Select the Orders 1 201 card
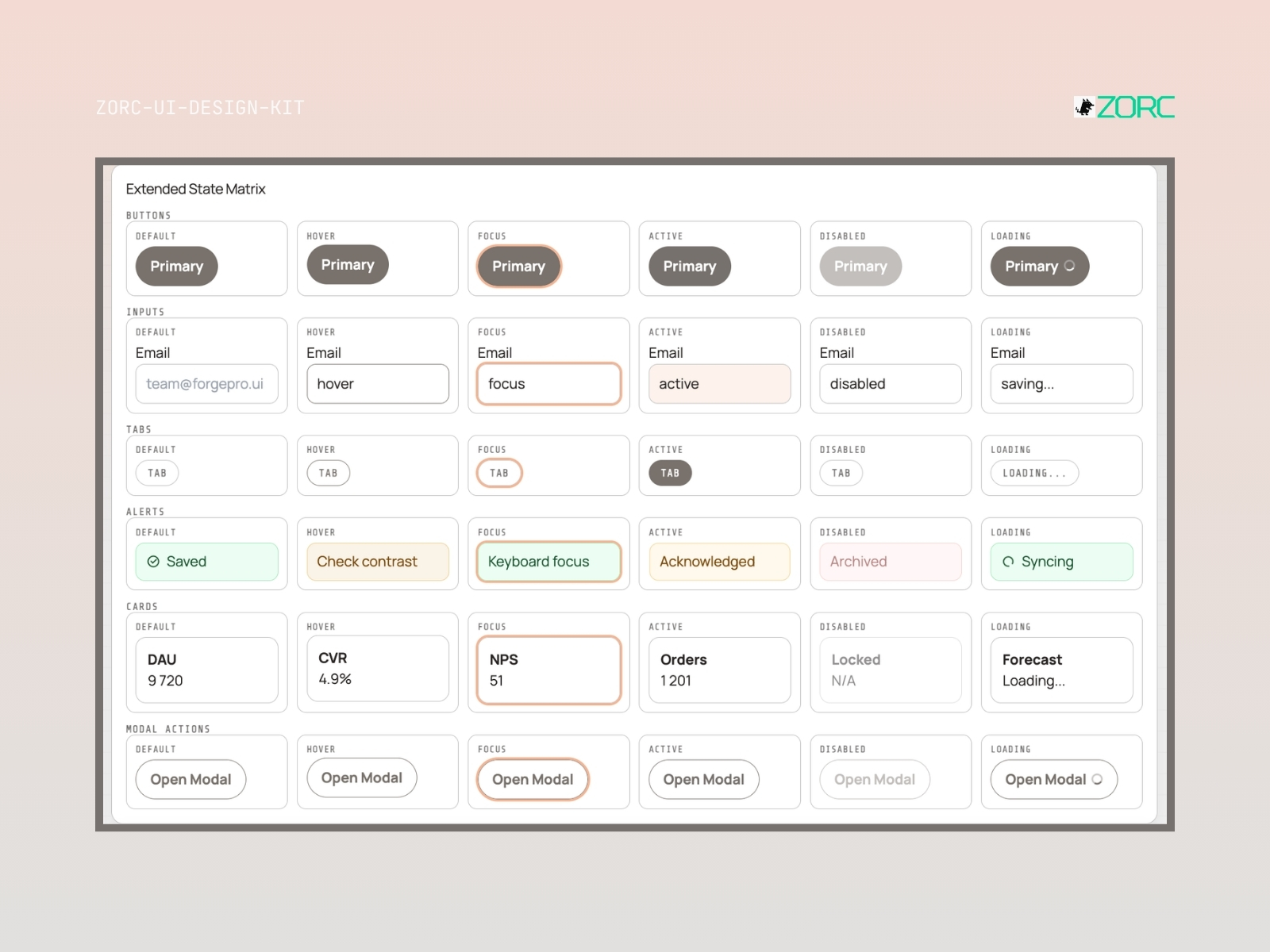 pyautogui.click(x=719, y=670)
